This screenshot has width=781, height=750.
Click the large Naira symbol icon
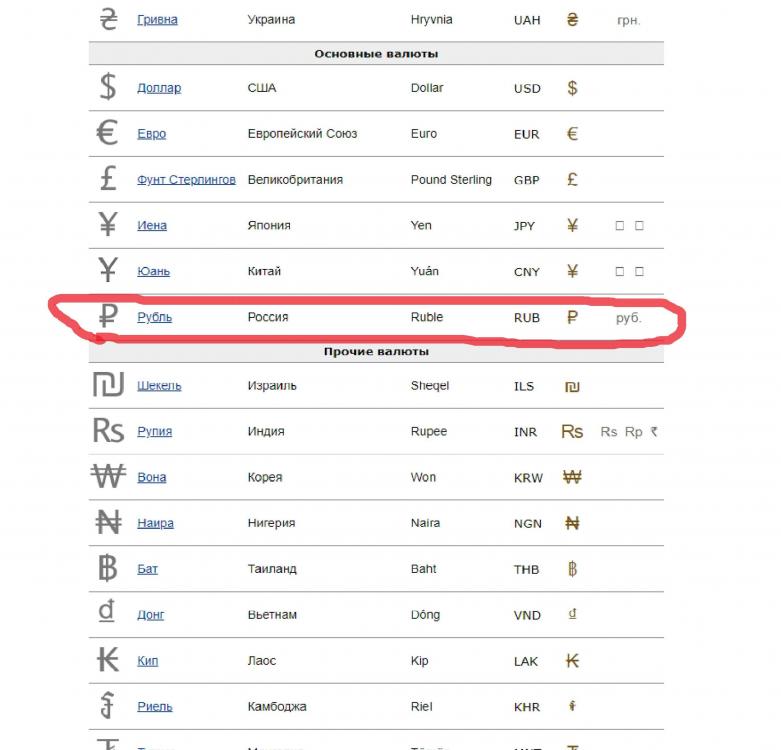(x=108, y=523)
